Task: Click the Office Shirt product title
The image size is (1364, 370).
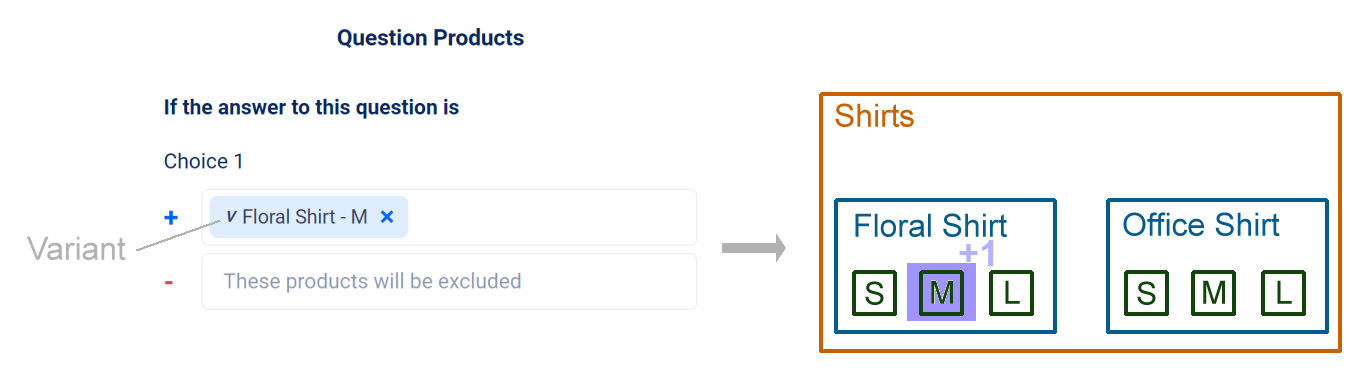Action: pos(1201,225)
